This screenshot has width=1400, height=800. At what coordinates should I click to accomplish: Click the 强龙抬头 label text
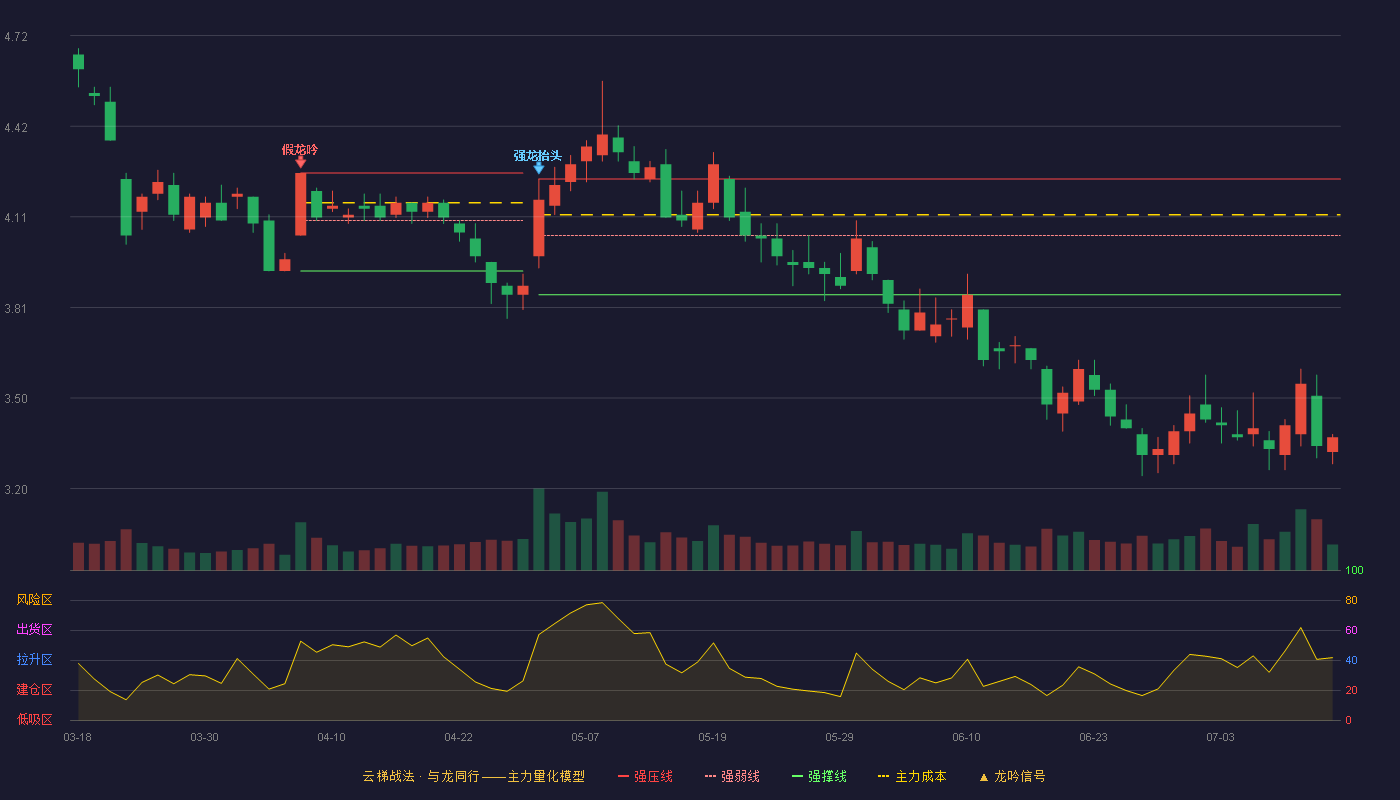tap(538, 155)
